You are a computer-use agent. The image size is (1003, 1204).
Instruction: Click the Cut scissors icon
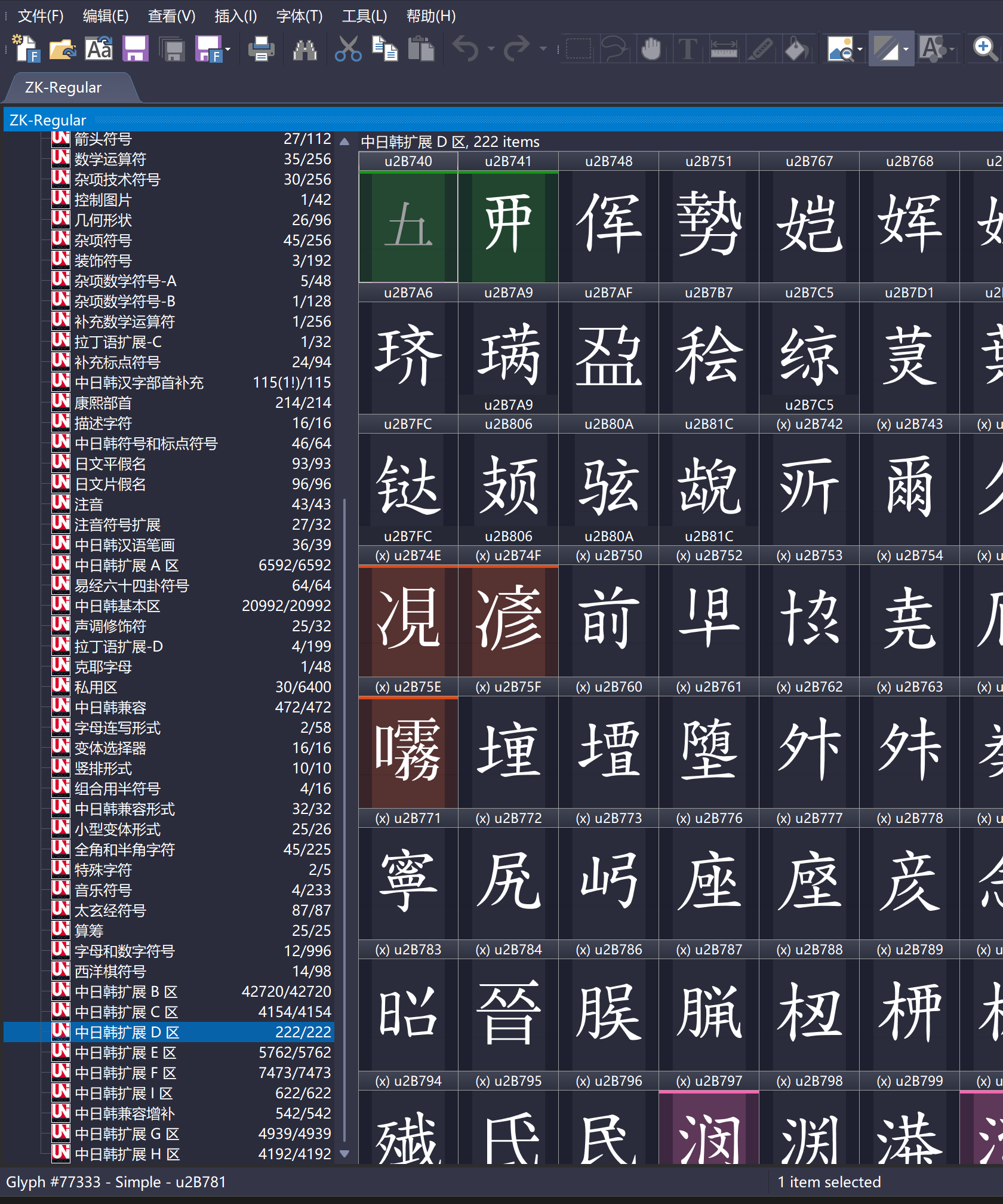pyautogui.click(x=348, y=49)
